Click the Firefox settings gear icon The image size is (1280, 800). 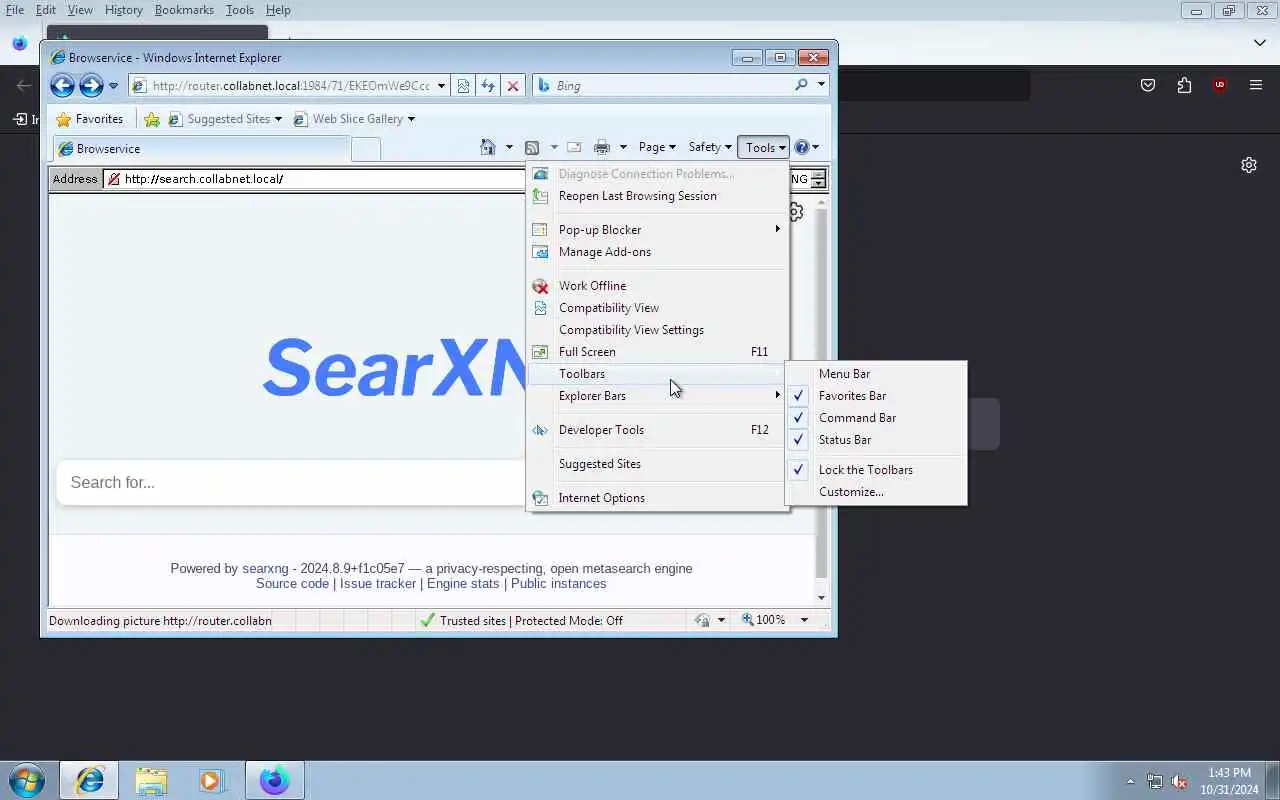pyautogui.click(x=1249, y=165)
